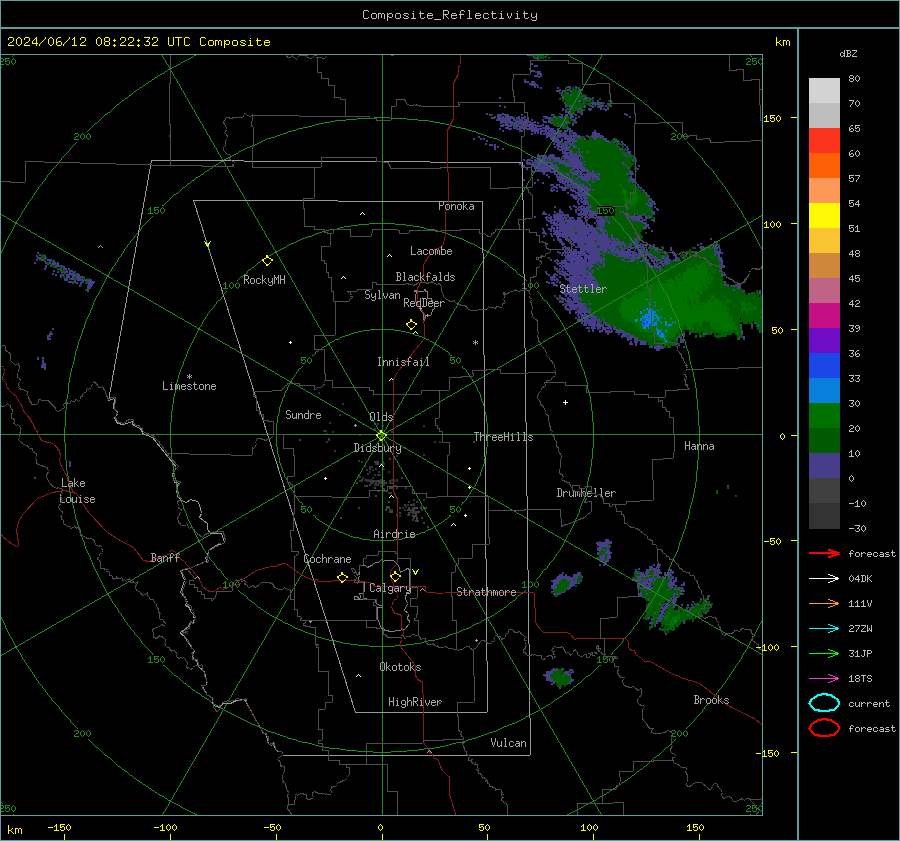900x841 pixels.
Task: Click the Okotoks label
Action: (x=400, y=667)
